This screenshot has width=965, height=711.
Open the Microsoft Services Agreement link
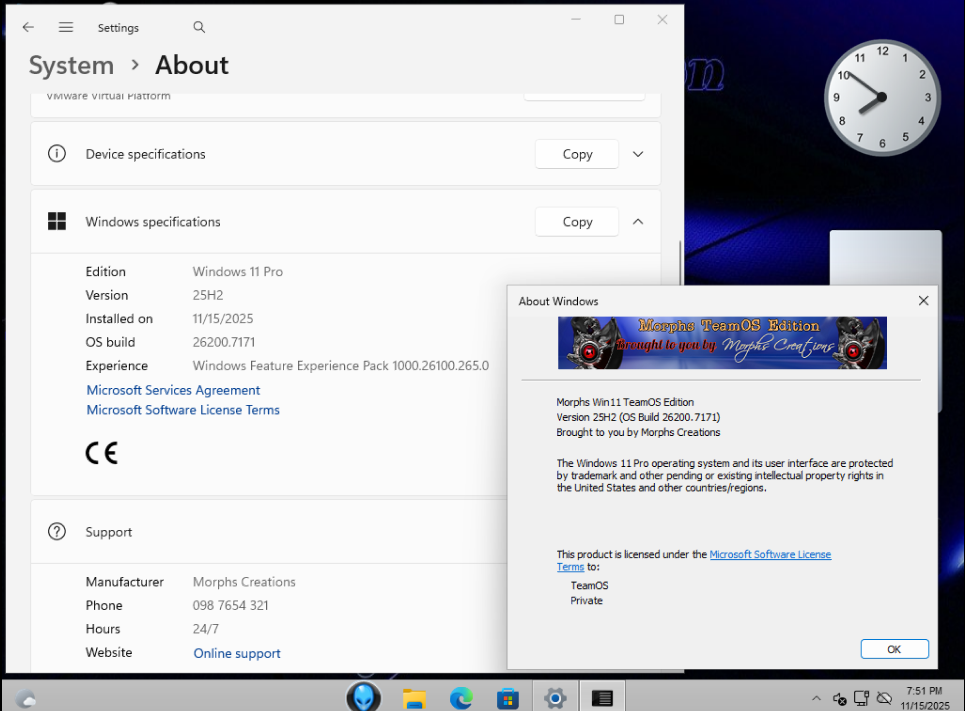(173, 391)
